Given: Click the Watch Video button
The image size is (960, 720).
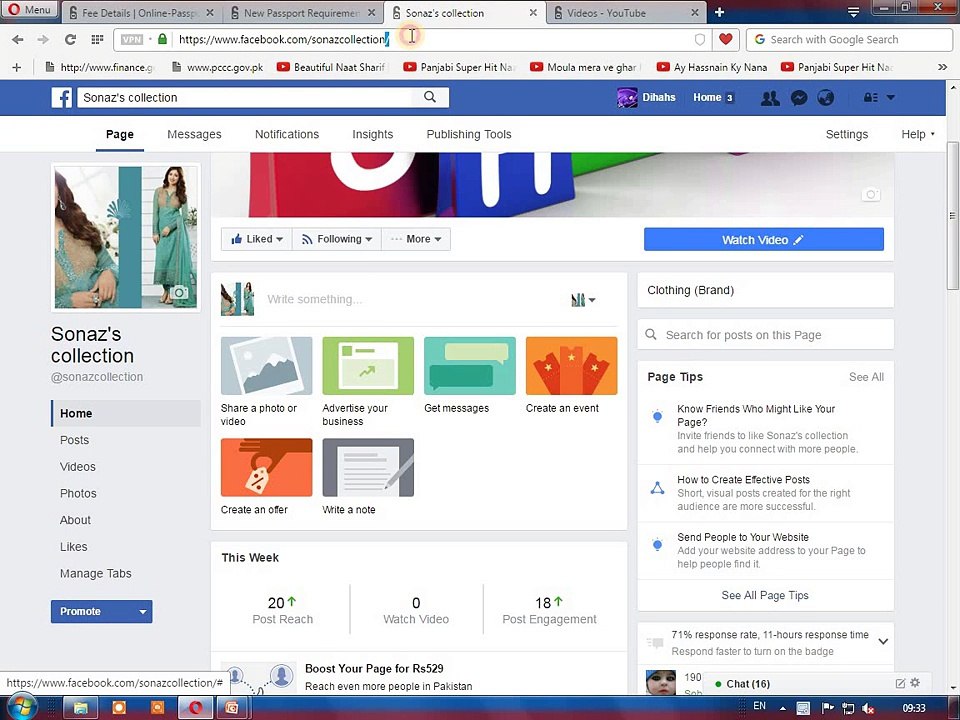Looking at the screenshot, I should [x=763, y=239].
